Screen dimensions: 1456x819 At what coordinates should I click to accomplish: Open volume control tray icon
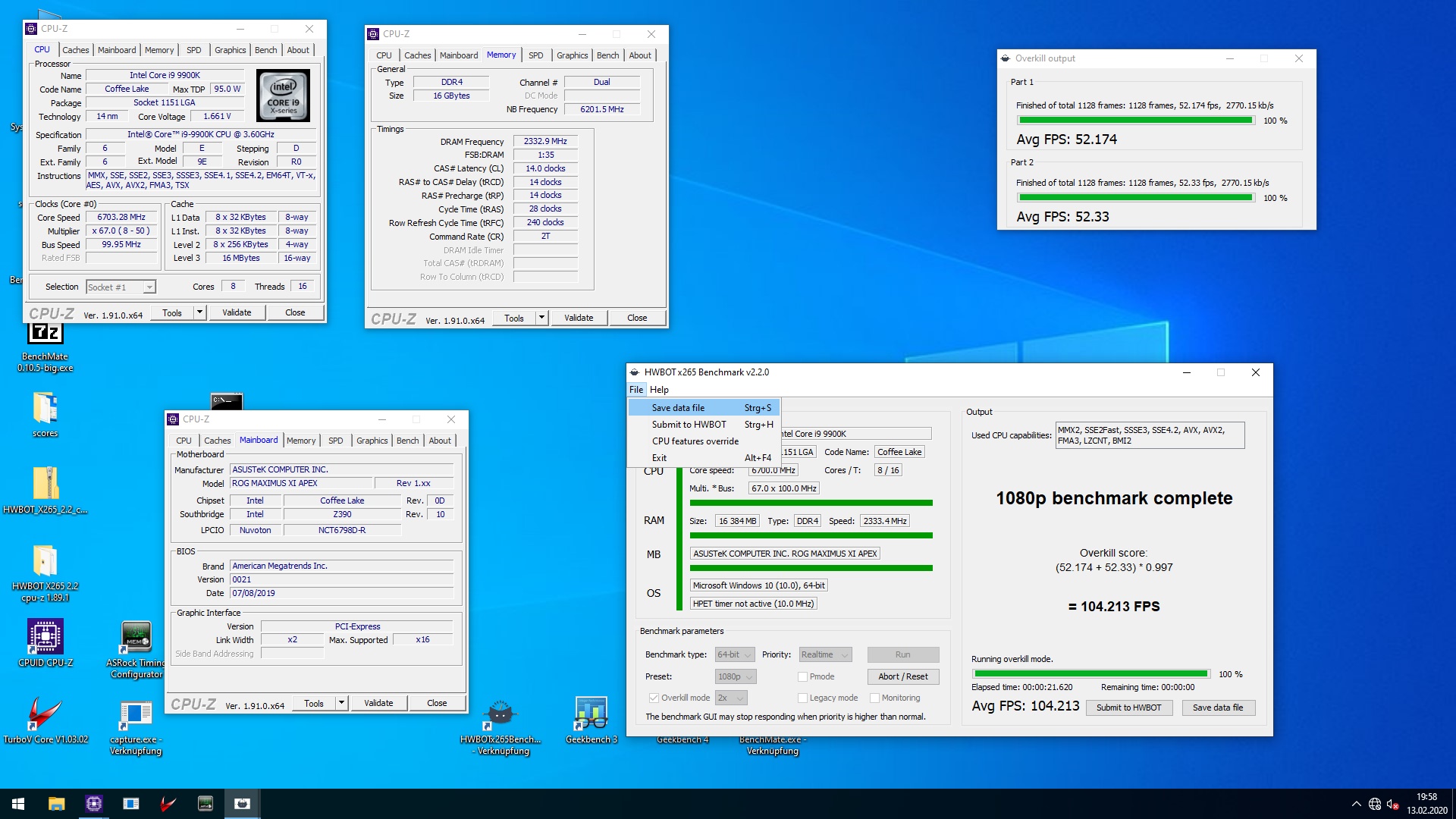coord(1393,804)
